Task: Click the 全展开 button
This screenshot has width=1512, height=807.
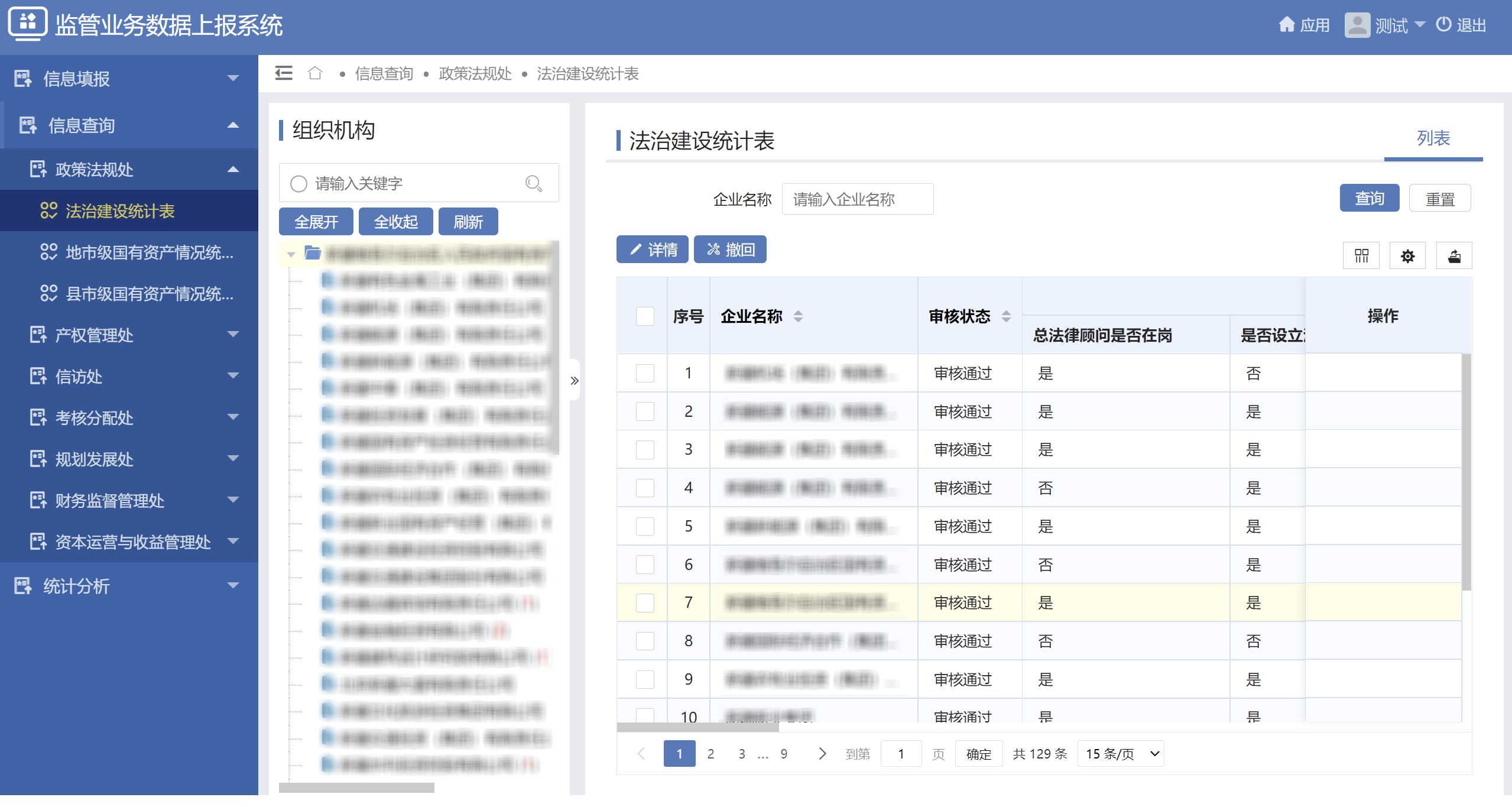Action: point(316,222)
